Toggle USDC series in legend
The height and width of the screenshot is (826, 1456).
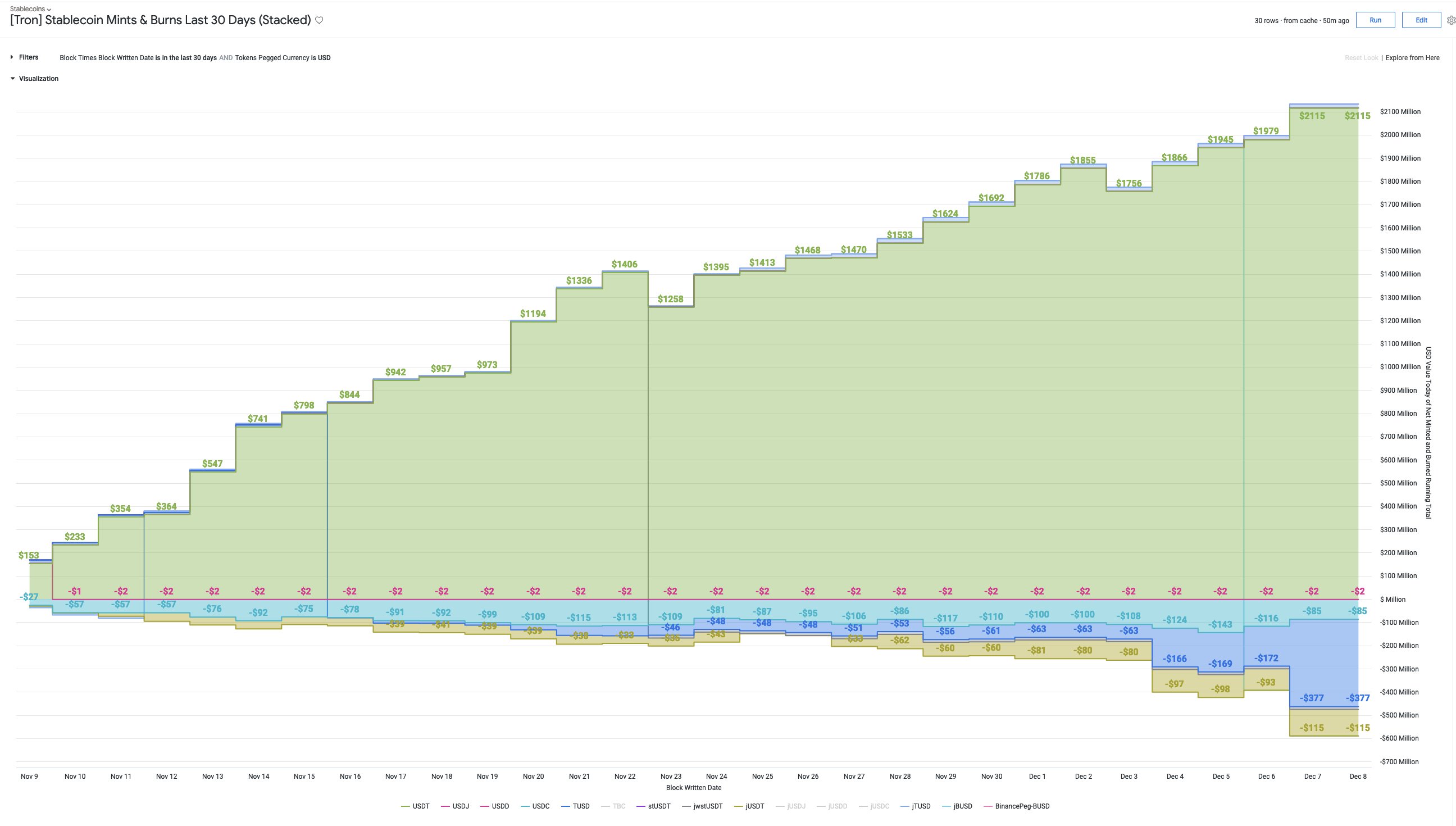point(540,806)
